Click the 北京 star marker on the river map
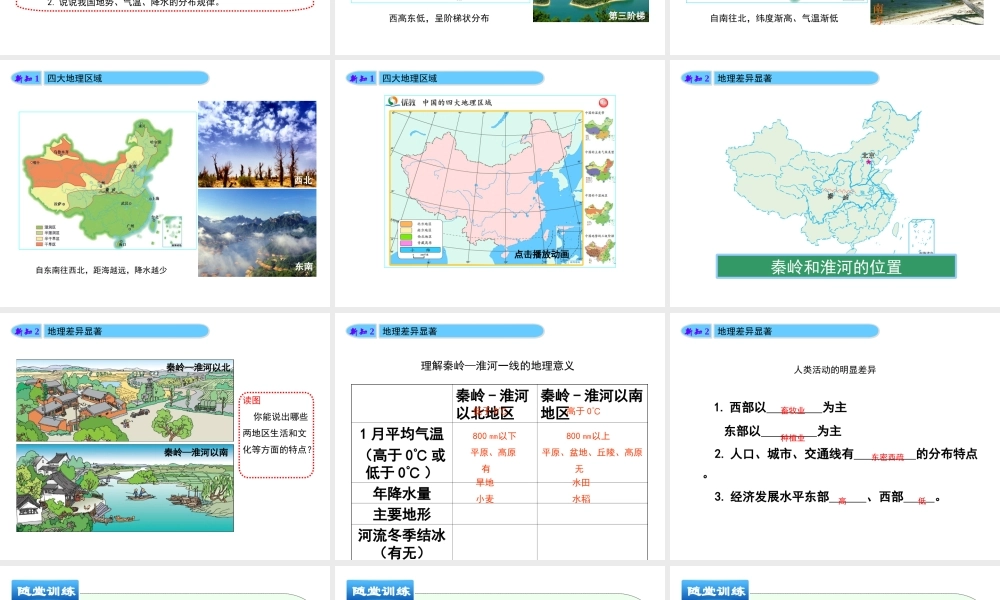The height and width of the screenshot is (600, 1000). tap(869, 162)
